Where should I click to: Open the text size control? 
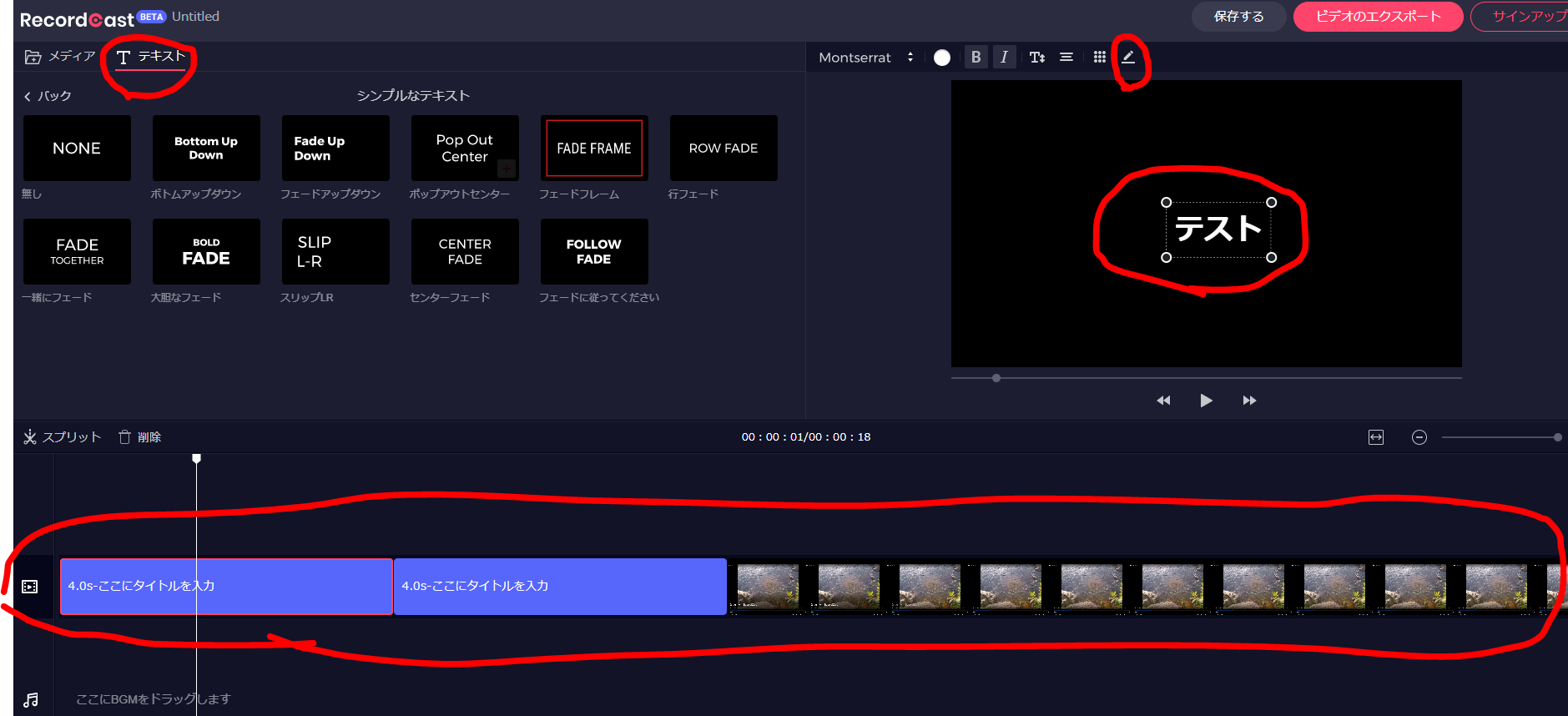1037,58
